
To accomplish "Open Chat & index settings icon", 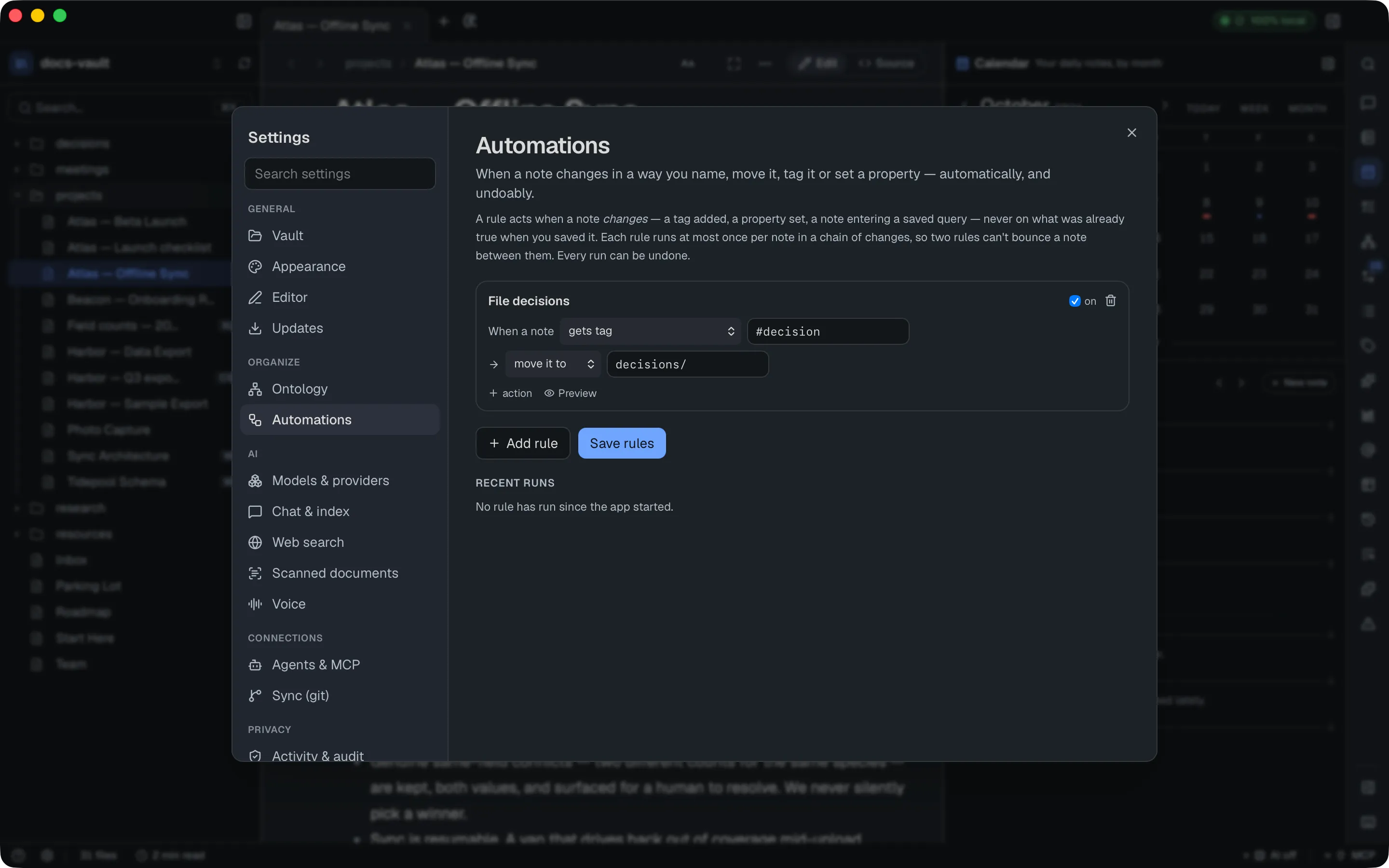I will (255, 512).
